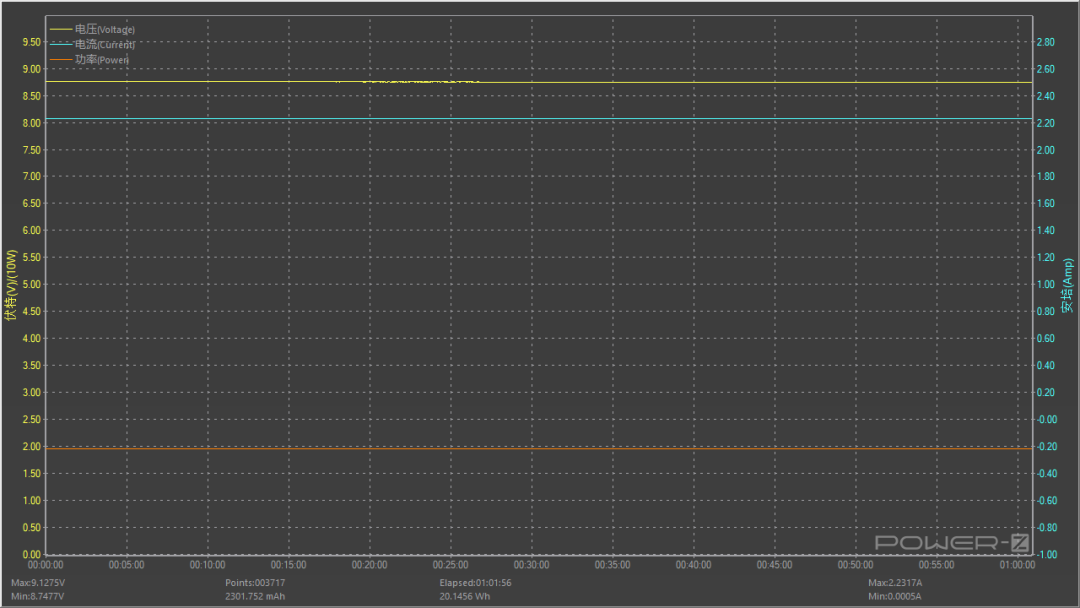Click the 00:25:00 time axis label
Image resolution: width=1080 pixels, height=608 pixels.
pos(450,565)
